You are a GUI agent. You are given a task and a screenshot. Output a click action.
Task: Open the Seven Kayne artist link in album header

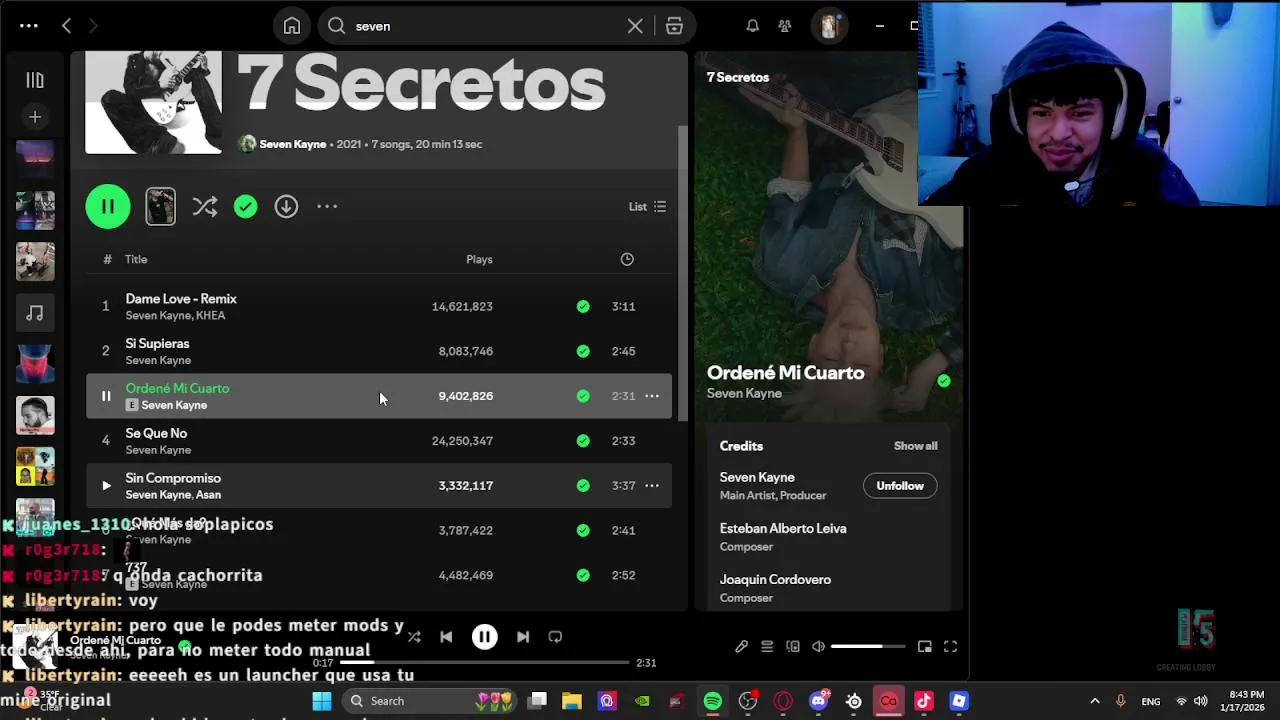[x=292, y=144]
